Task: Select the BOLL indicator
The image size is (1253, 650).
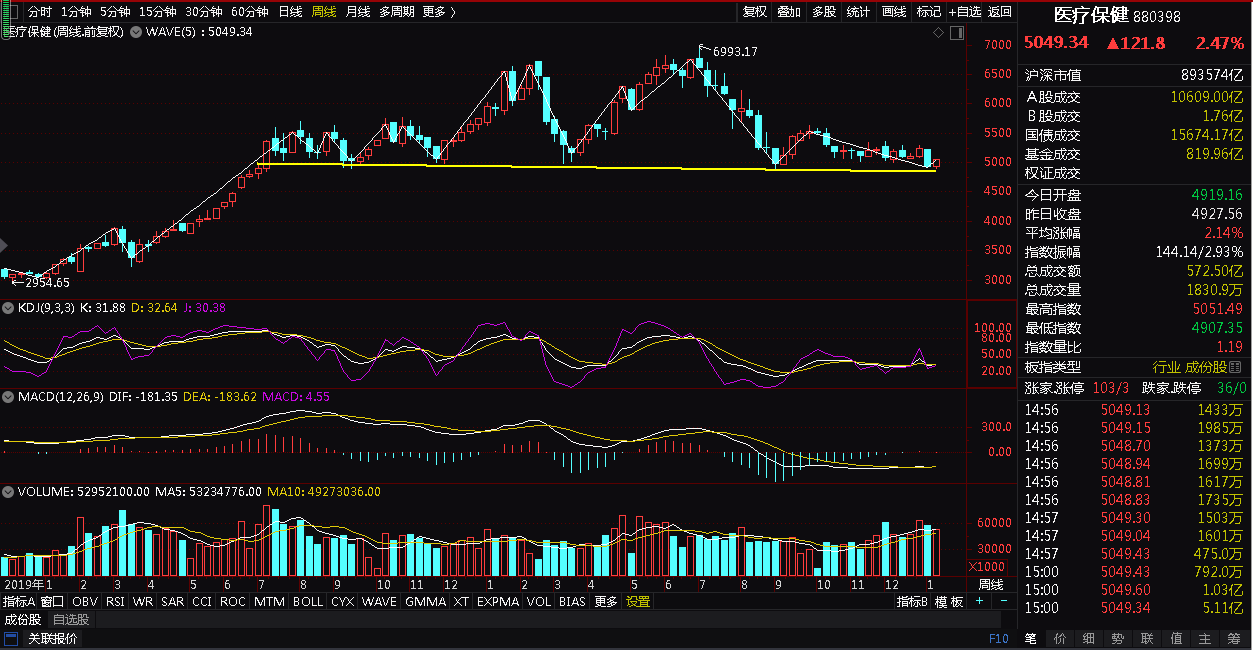Action: pyautogui.click(x=308, y=601)
